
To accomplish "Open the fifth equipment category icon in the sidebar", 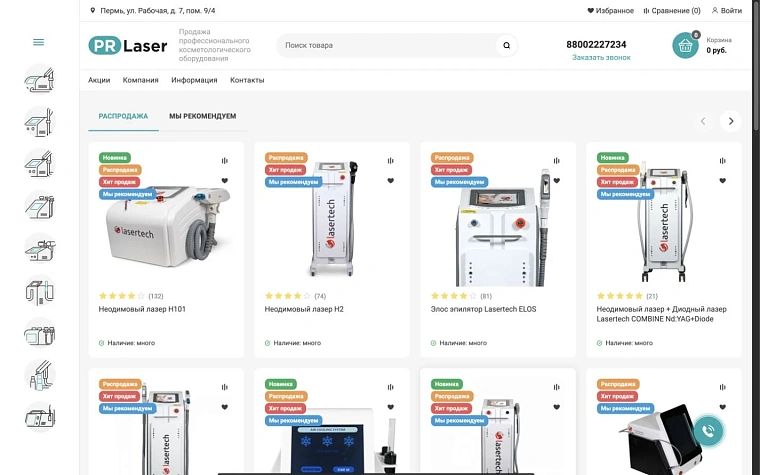I will (x=40, y=248).
